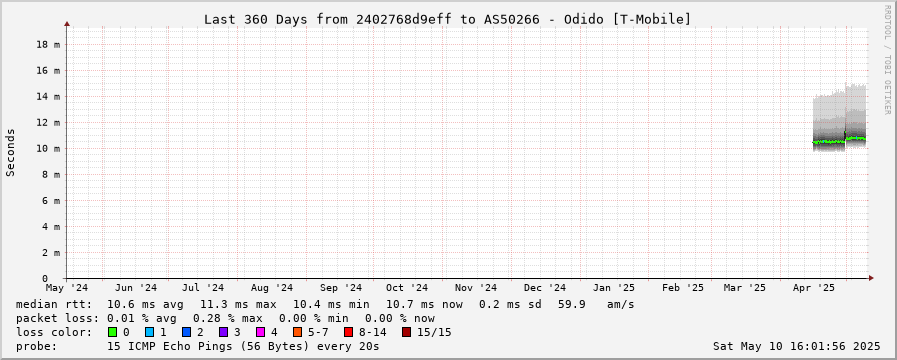Click the blue loss color 2 swatch
Viewport: 897px width, 360px height.
click(186, 332)
